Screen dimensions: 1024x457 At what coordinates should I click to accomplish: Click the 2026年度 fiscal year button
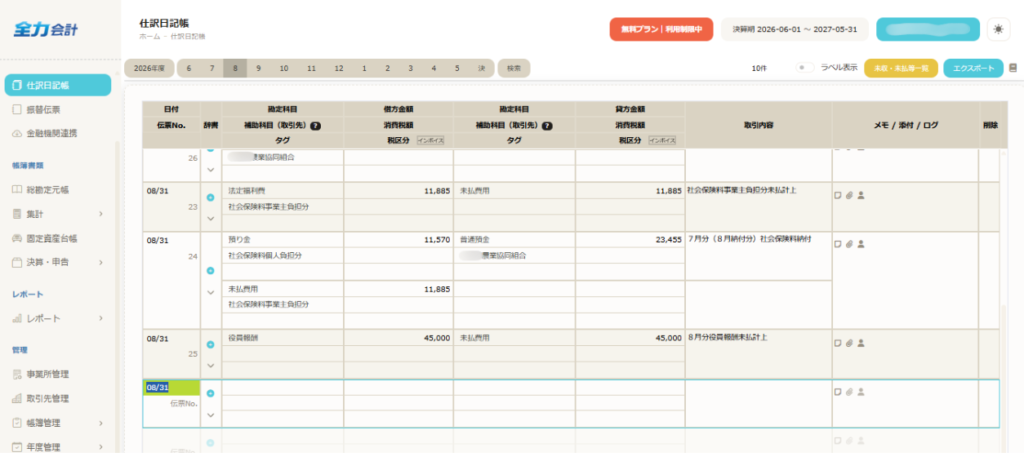[x=150, y=69]
